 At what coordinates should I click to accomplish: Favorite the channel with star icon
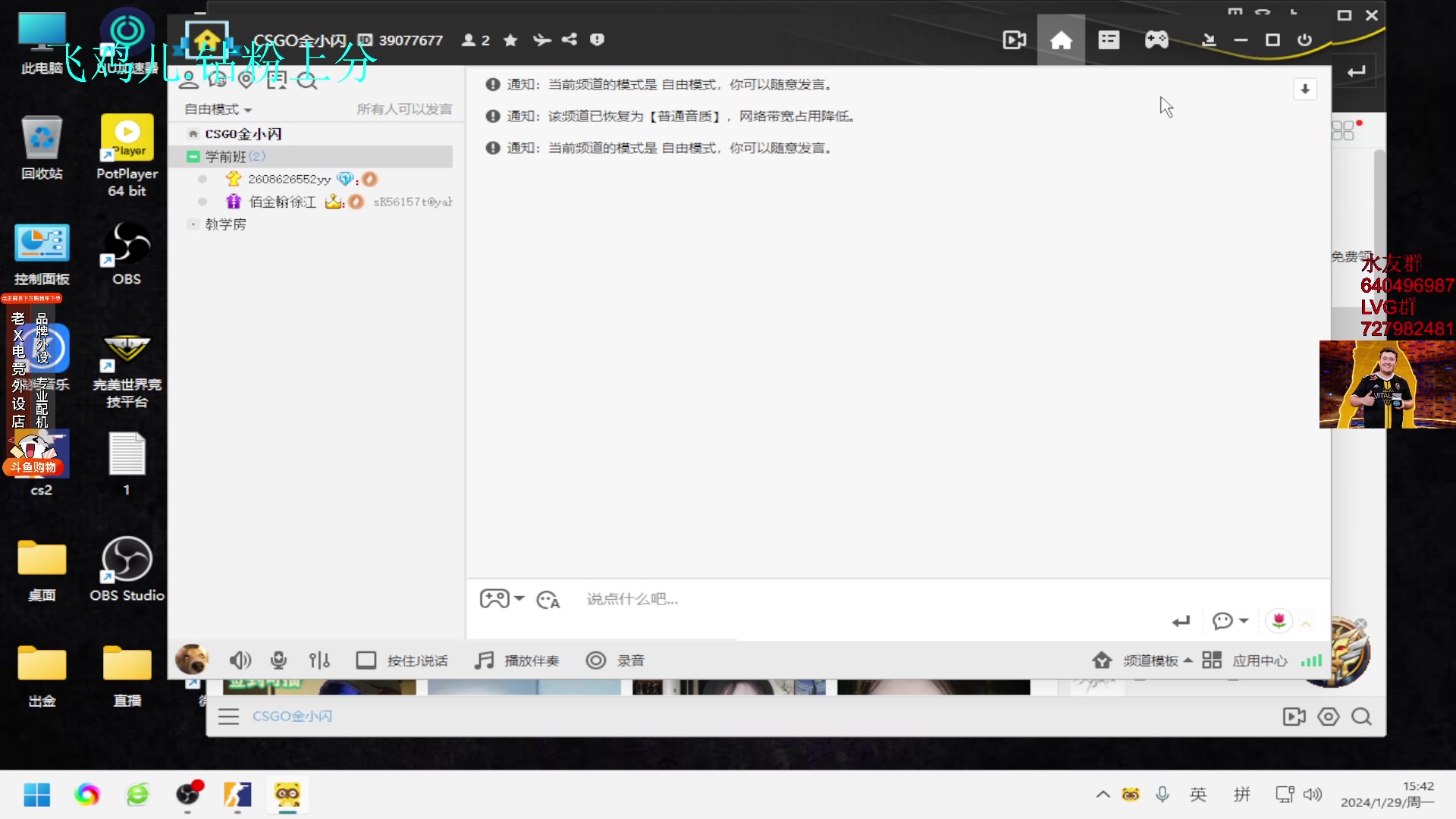tap(510, 40)
